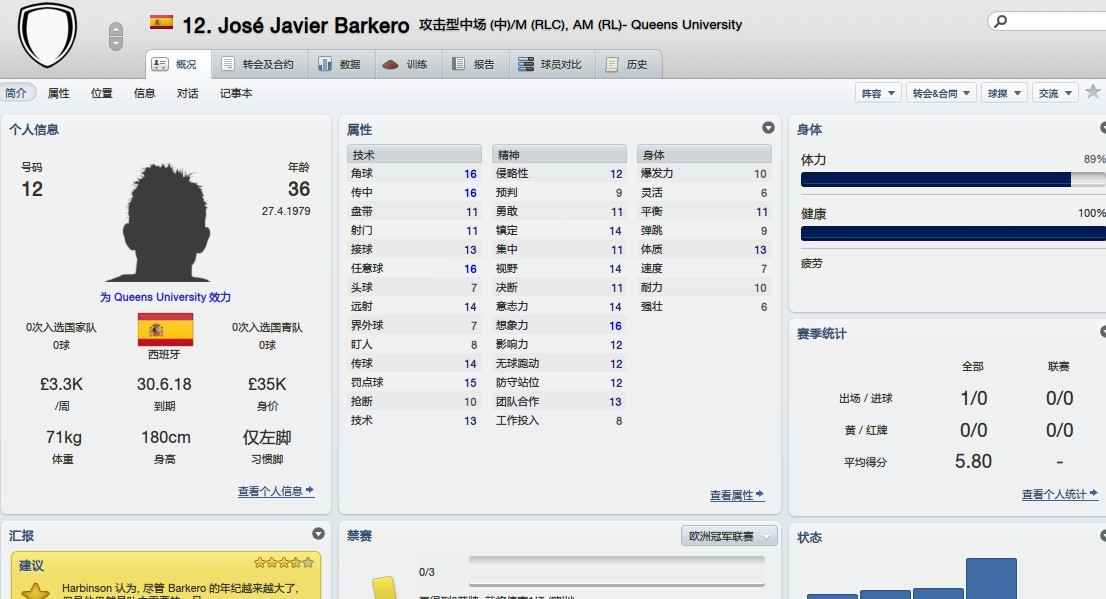1106x599 pixels.
Task: Select the 信息 sub-tab
Action: coord(145,93)
